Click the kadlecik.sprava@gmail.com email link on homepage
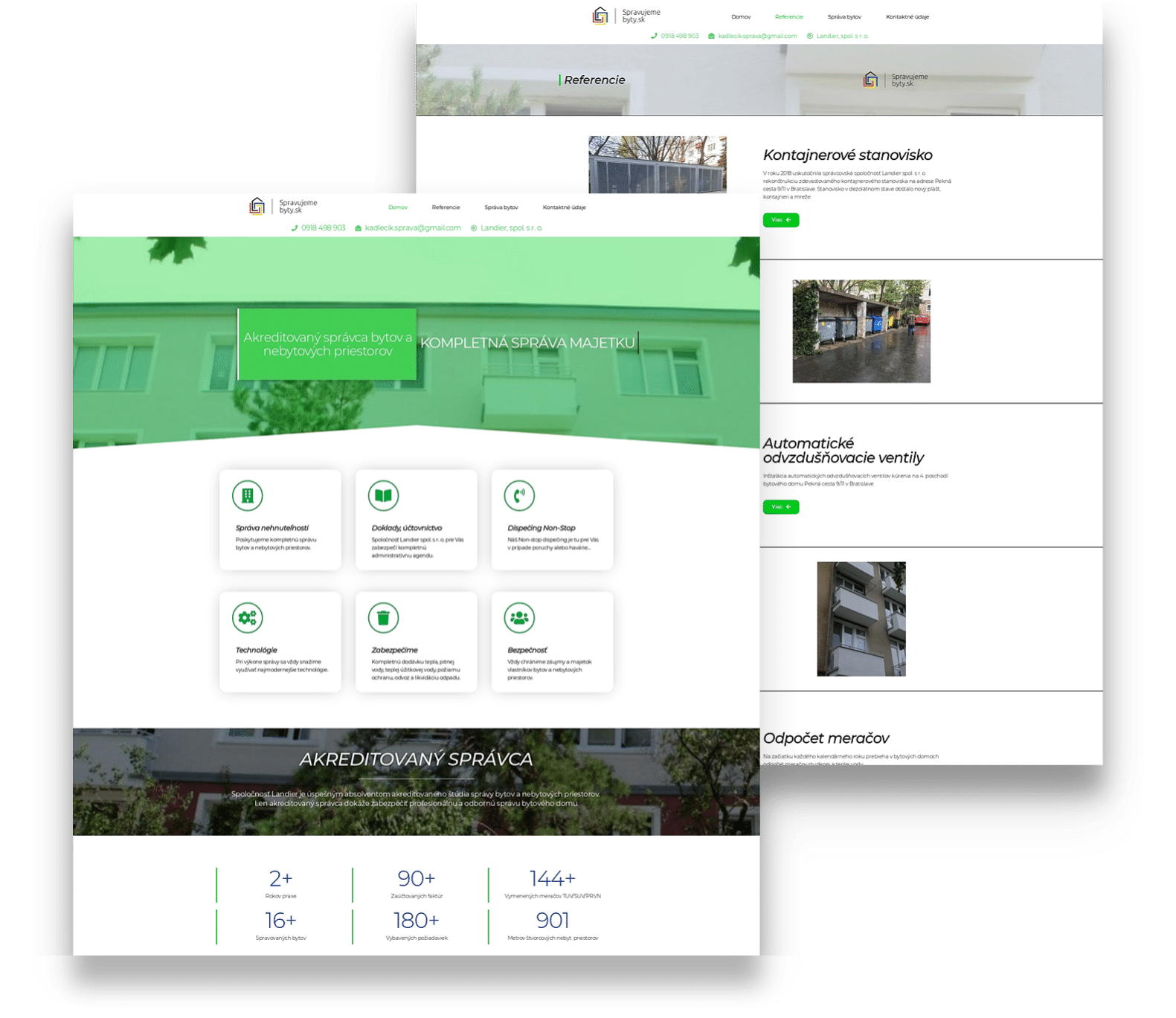 (x=412, y=228)
